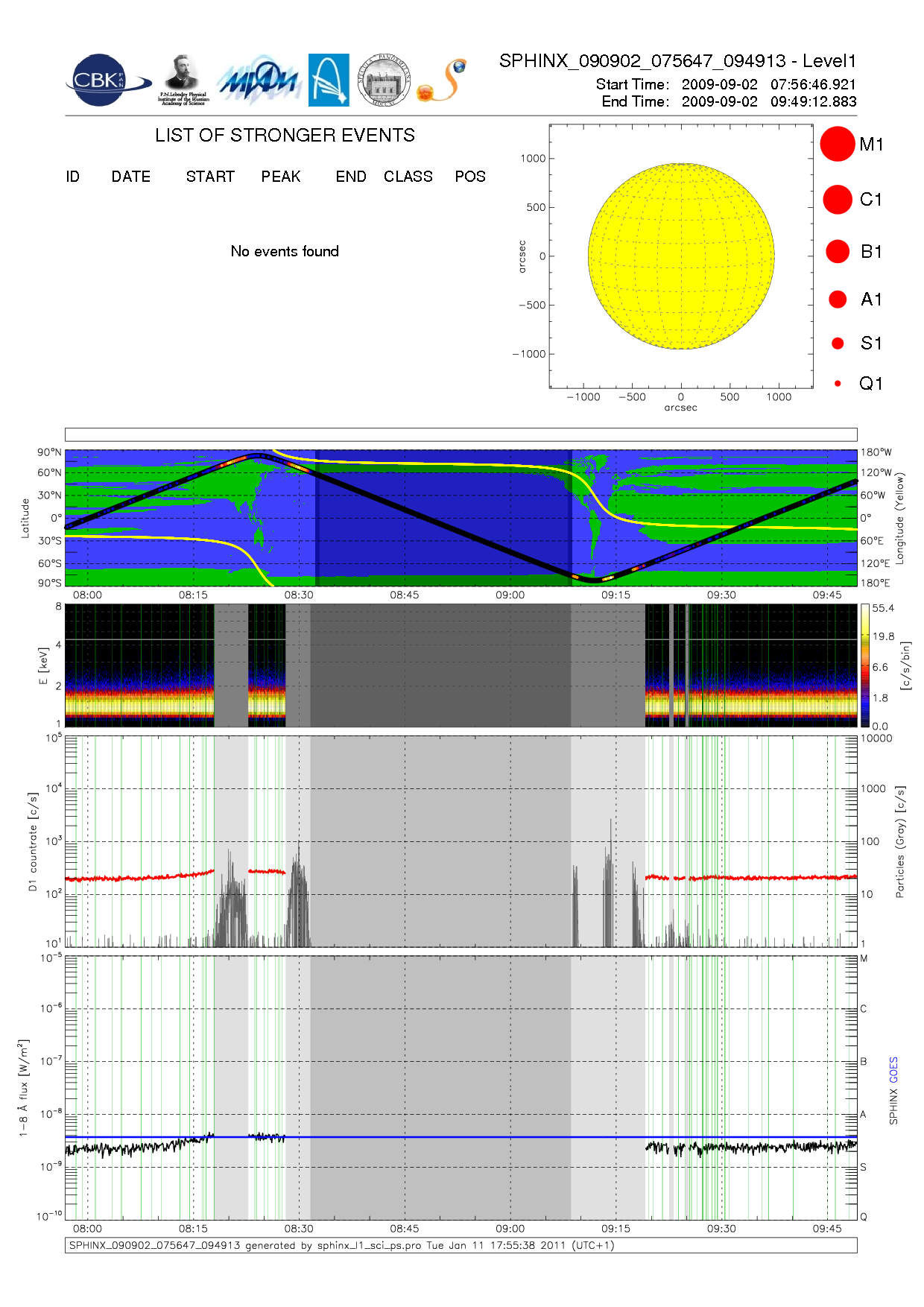Click the 09:00 label on the bottom time axis
Screen dimensions: 924x1307
pos(510,1229)
